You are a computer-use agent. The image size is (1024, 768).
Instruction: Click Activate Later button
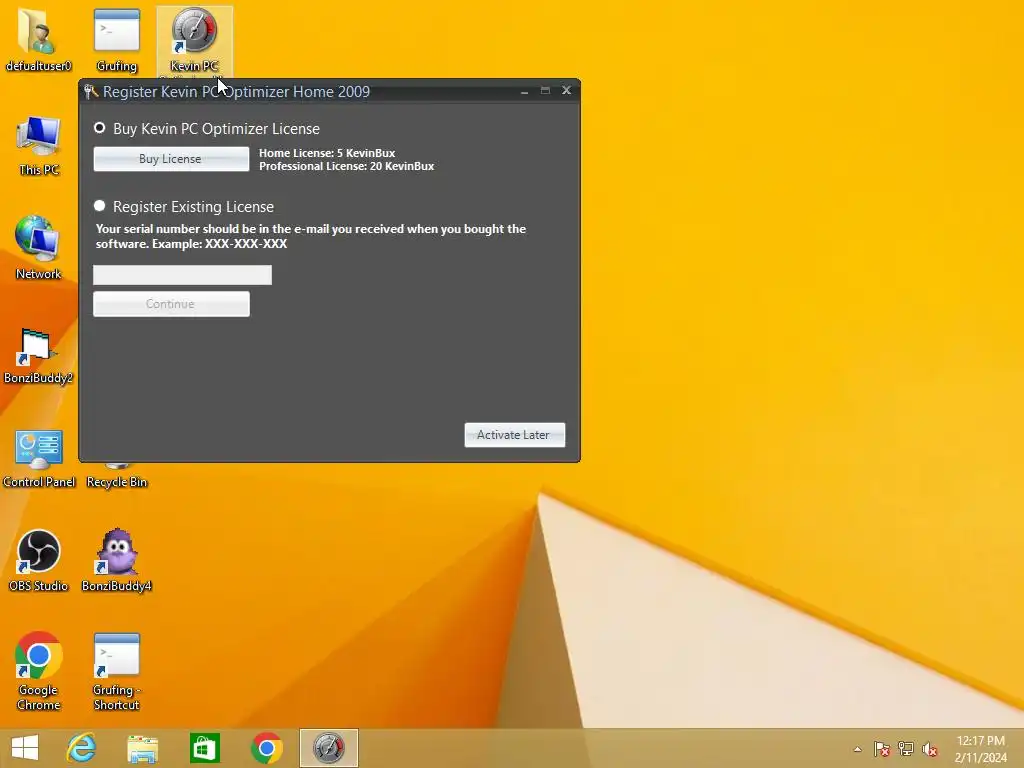tap(515, 435)
